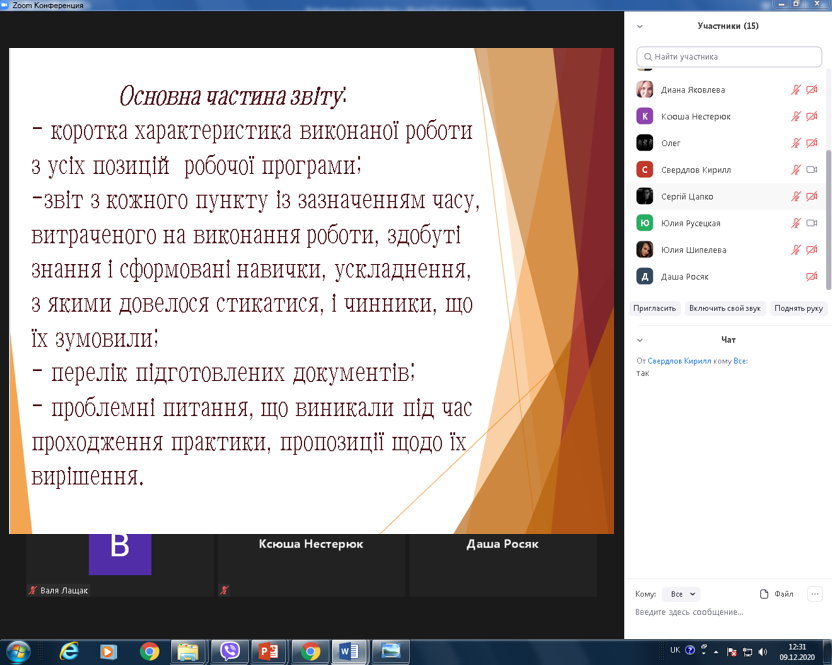Collapse the Чат panel with its chevron
The width and height of the screenshot is (832, 665).
tap(640, 340)
